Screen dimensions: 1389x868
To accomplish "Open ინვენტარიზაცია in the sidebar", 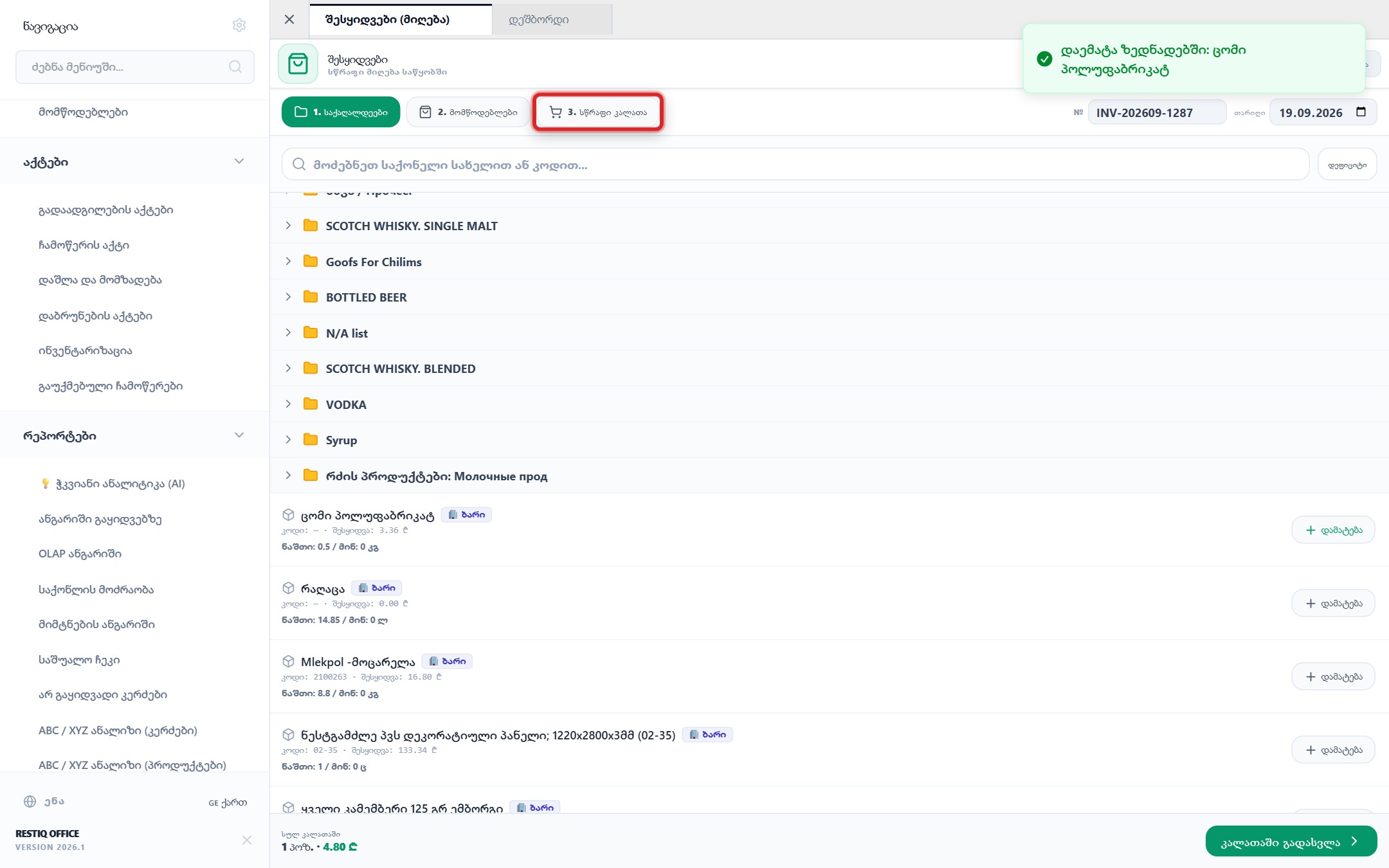I will click(86, 350).
